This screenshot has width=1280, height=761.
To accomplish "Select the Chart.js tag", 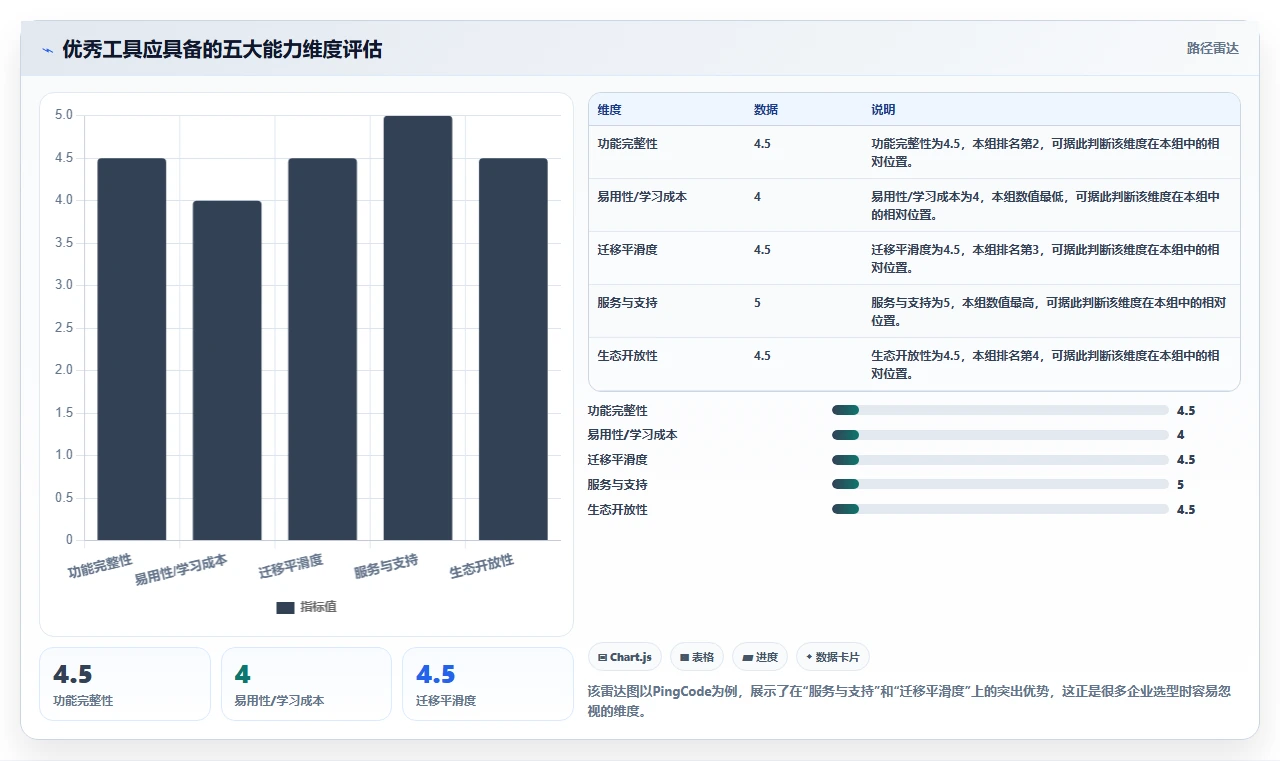I will tap(624, 657).
